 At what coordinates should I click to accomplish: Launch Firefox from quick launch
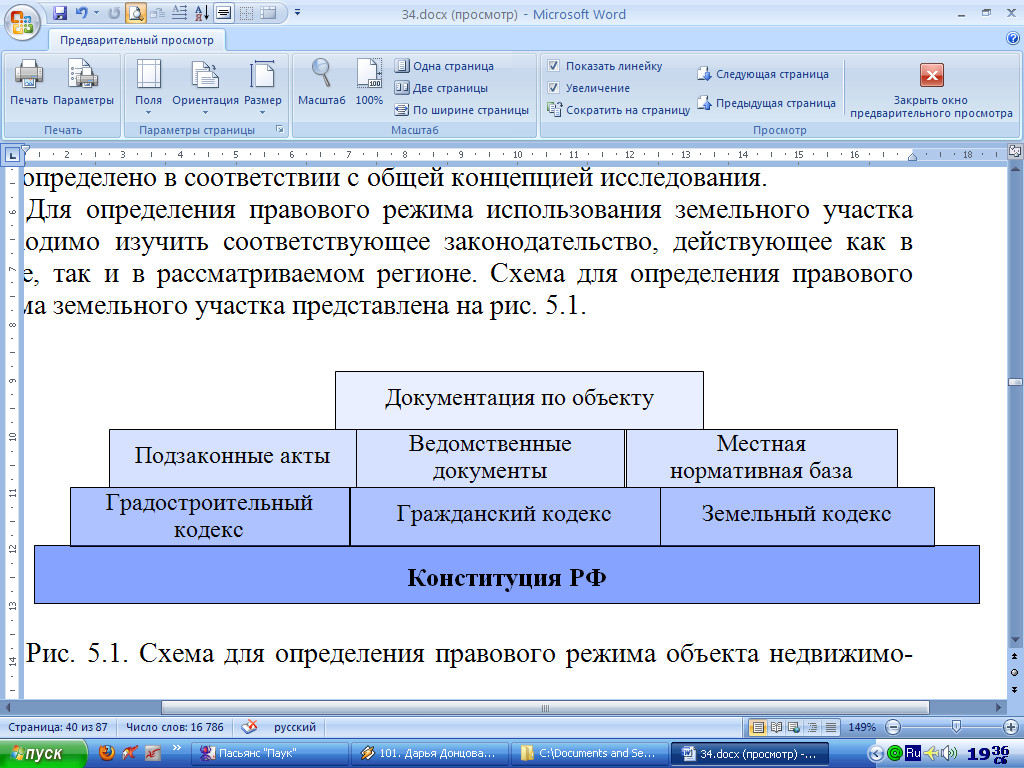click(106, 753)
